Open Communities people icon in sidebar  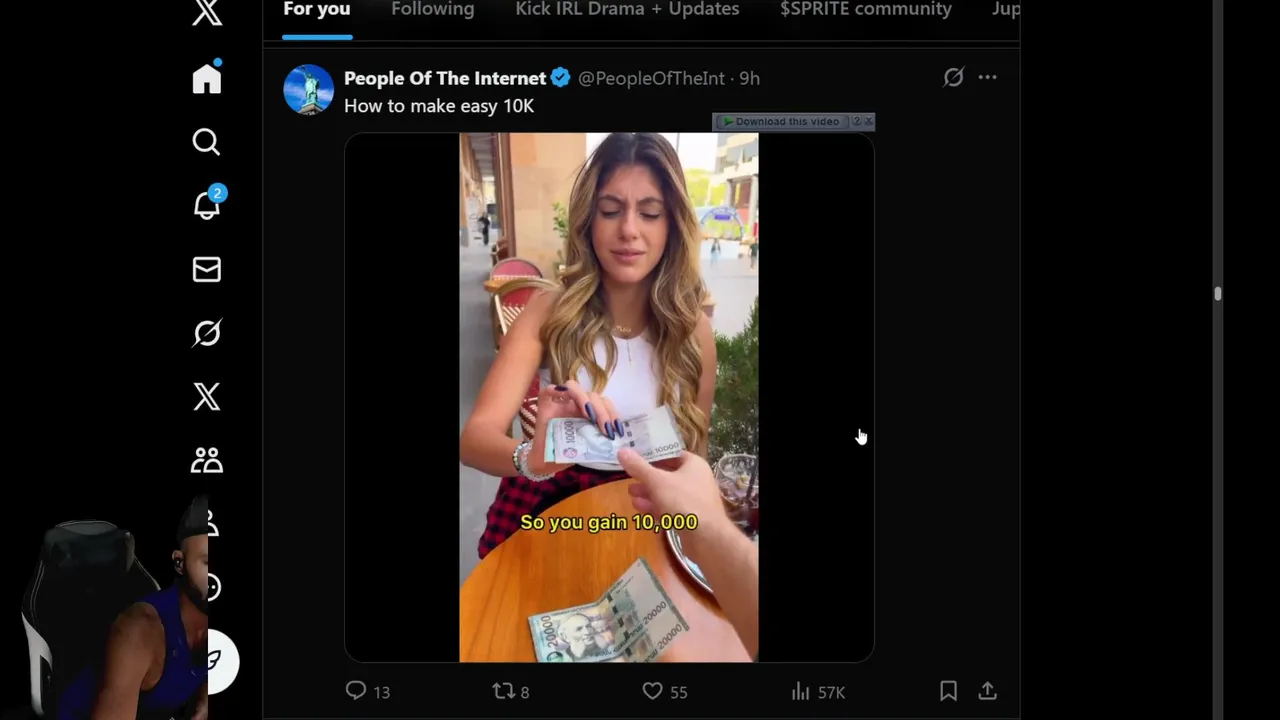coord(207,460)
